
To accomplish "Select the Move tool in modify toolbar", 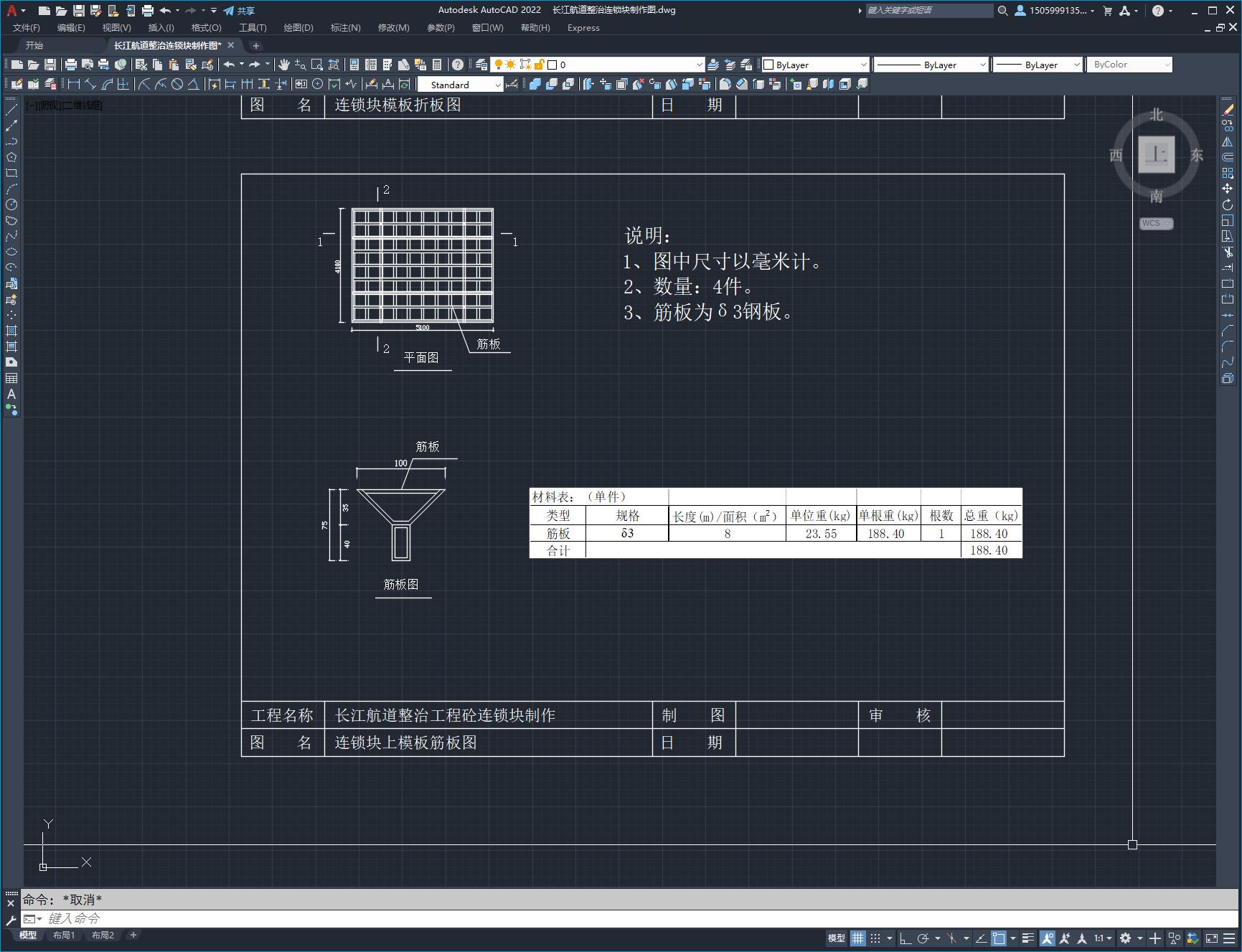I will (x=1228, y=189).
